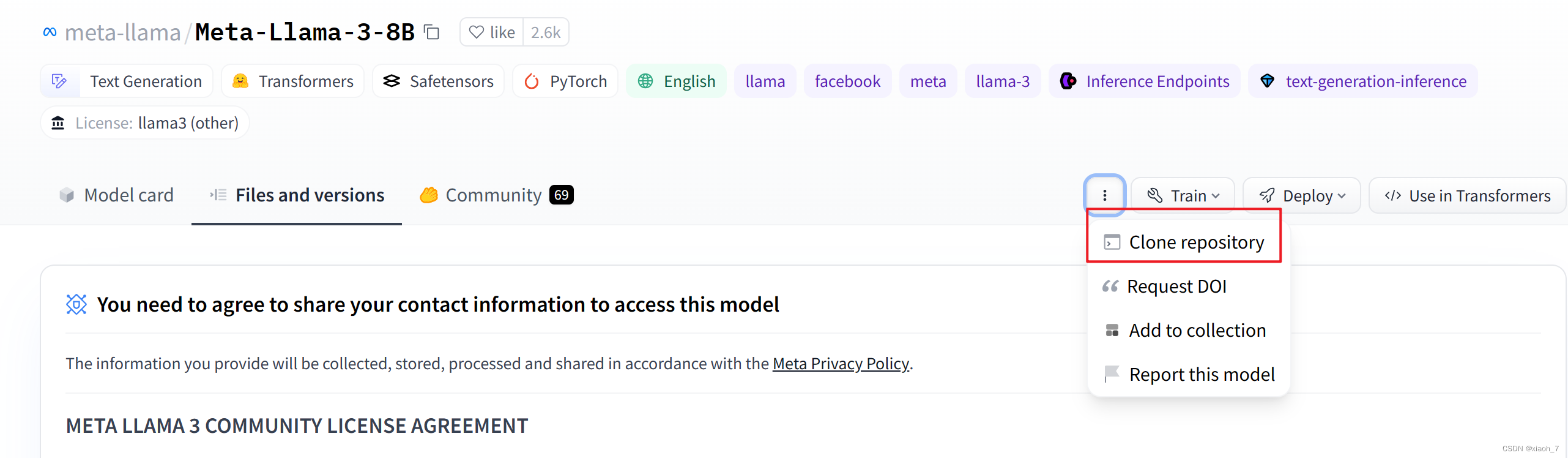Switch to the Model card tab
The height and width of the screenshot is (458, 1568).
coord(117,195)
